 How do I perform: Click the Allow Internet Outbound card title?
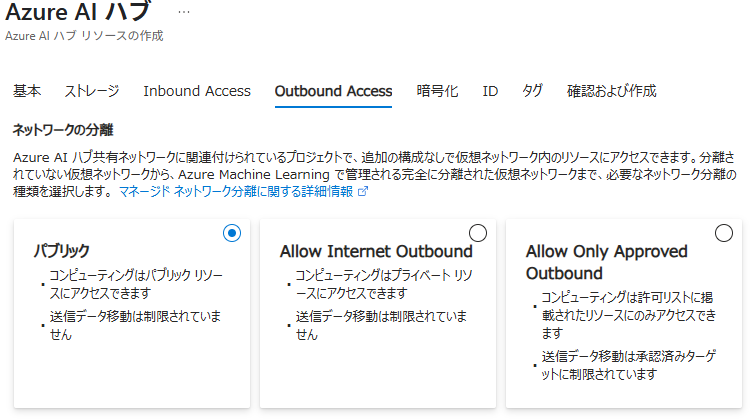pos(376,251)
